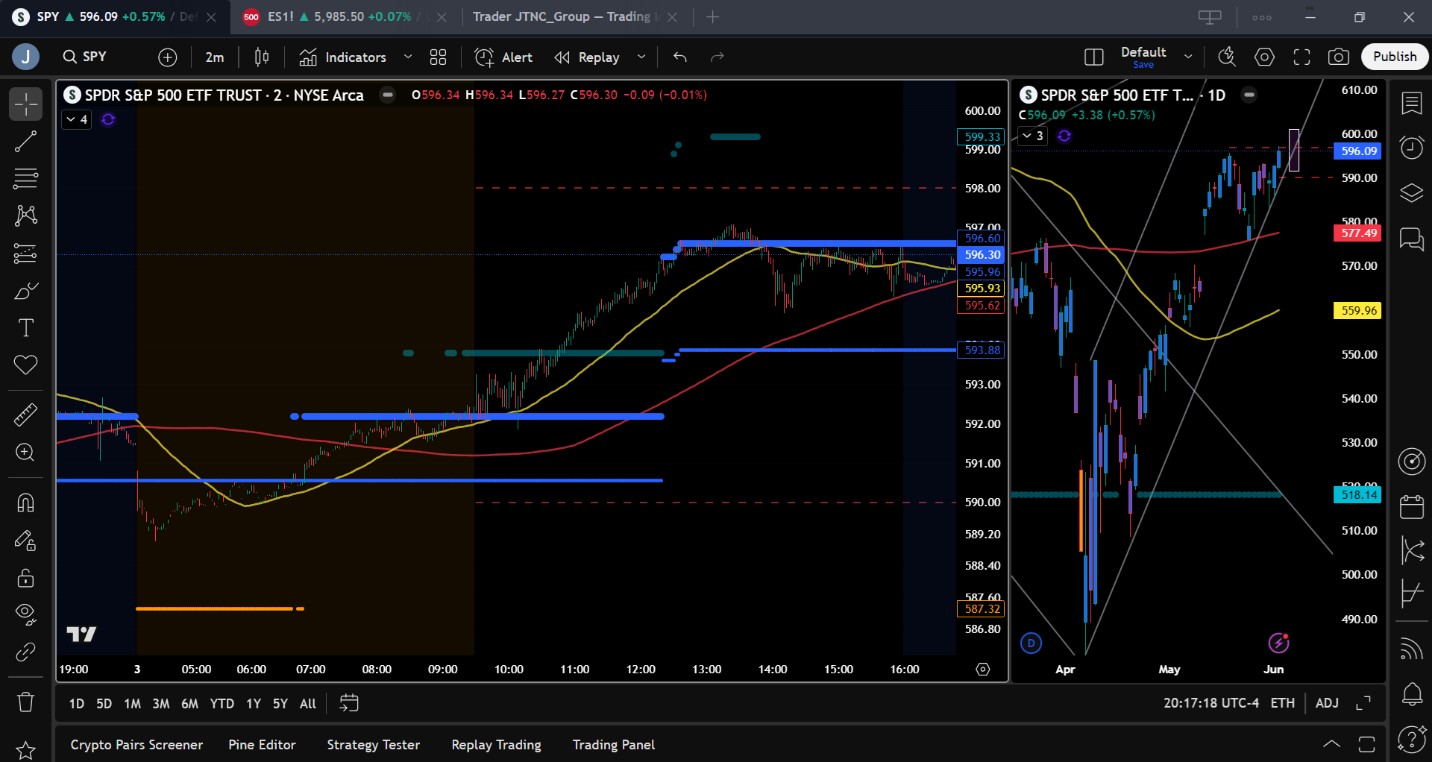Open the chart patterns tool group
Image resolution: width=1432 pixels, height=762 pixels.
pos(26,215)
